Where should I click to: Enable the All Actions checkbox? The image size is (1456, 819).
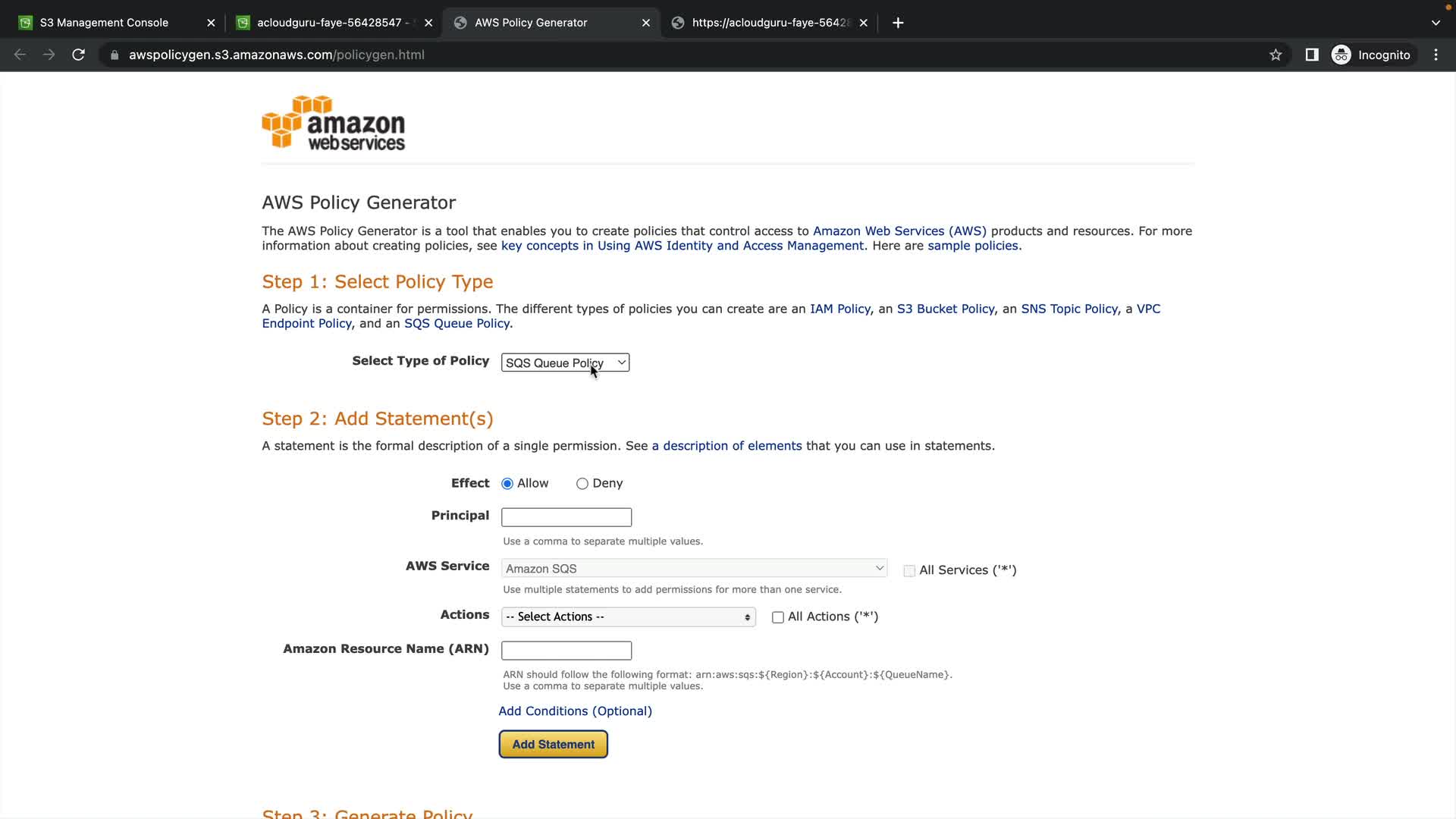coord(777,617)
